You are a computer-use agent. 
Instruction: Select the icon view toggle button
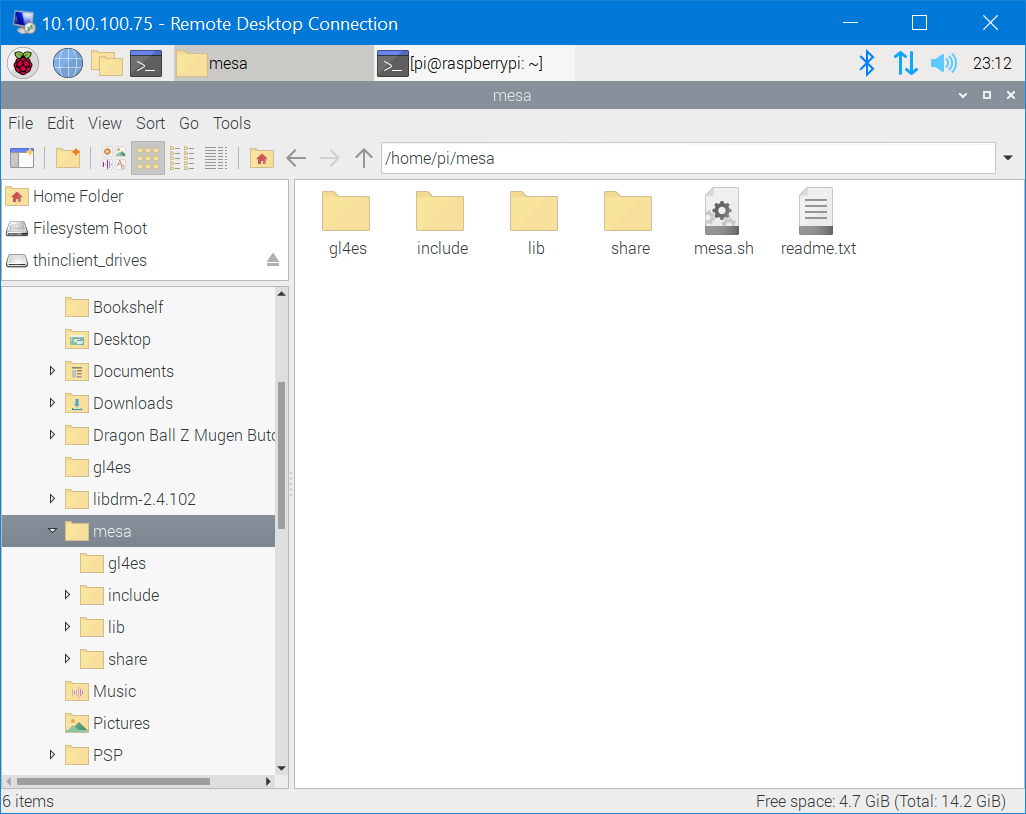[x=148, y=158]
